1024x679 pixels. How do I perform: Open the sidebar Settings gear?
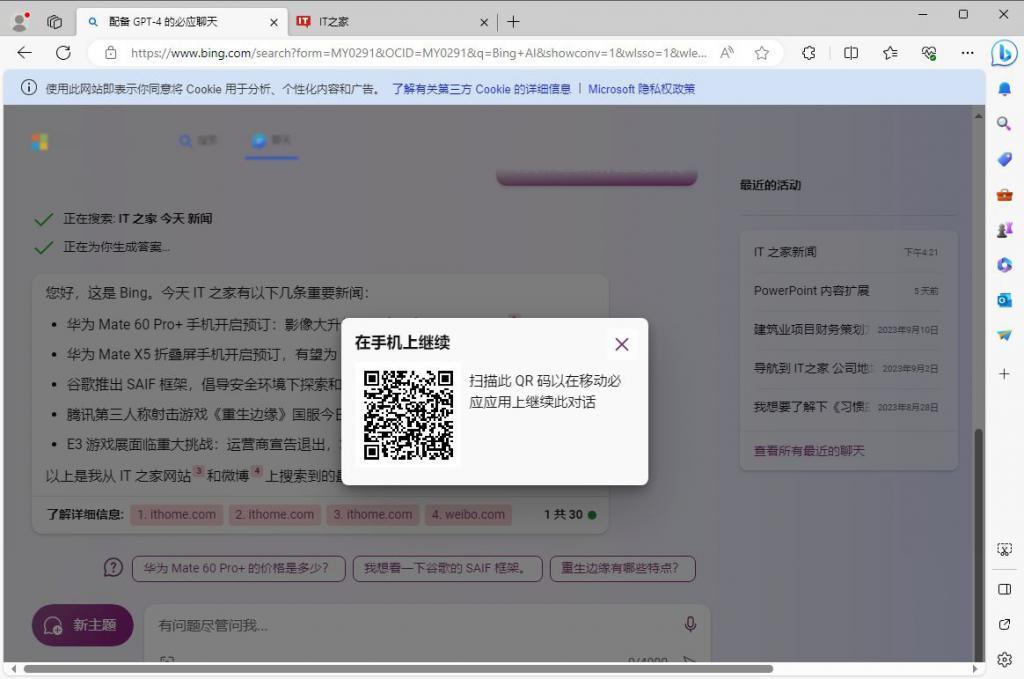coord(1004,659)
